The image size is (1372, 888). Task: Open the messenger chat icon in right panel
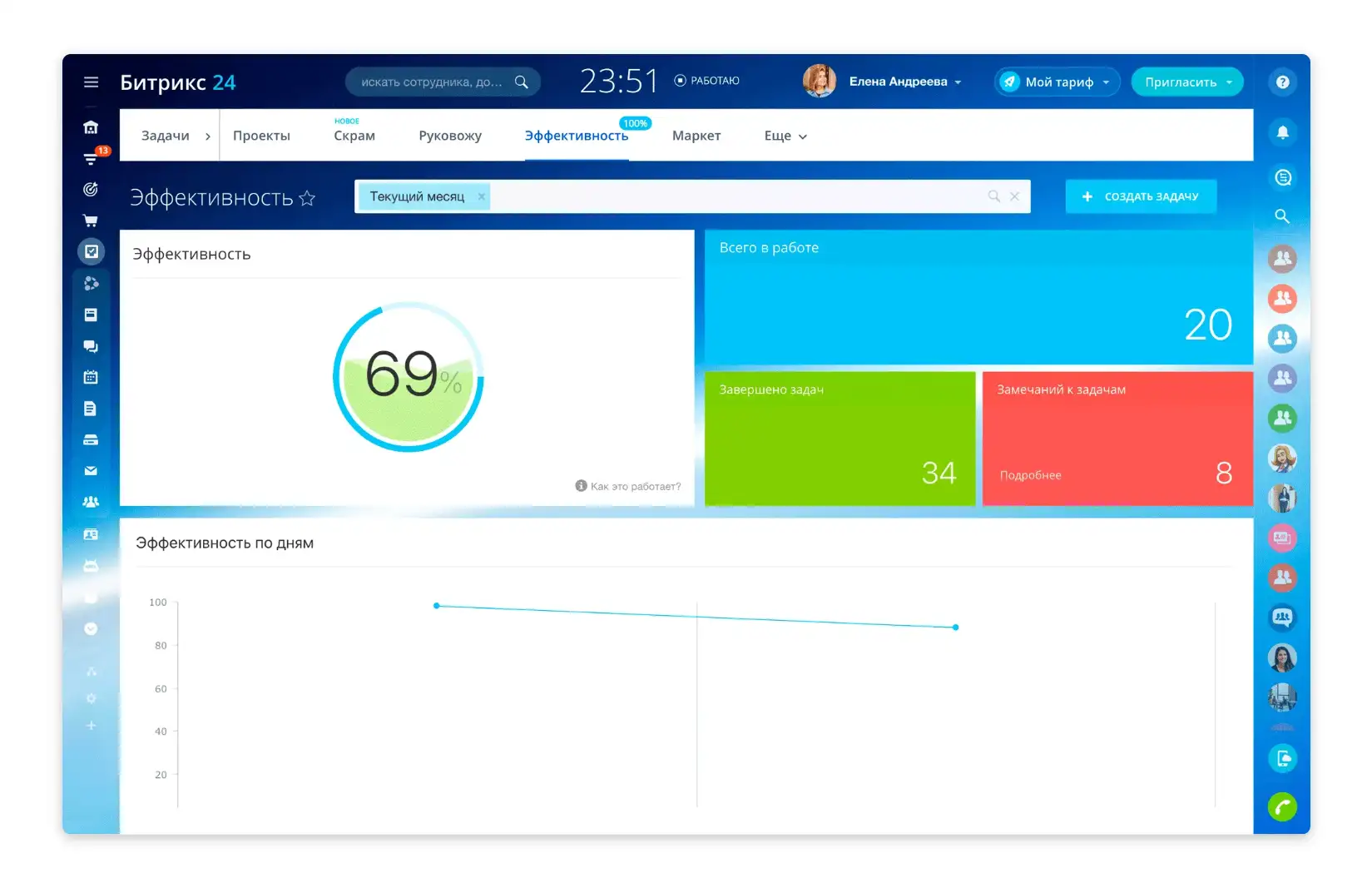pyautogui.click(x=1282, y=177)
